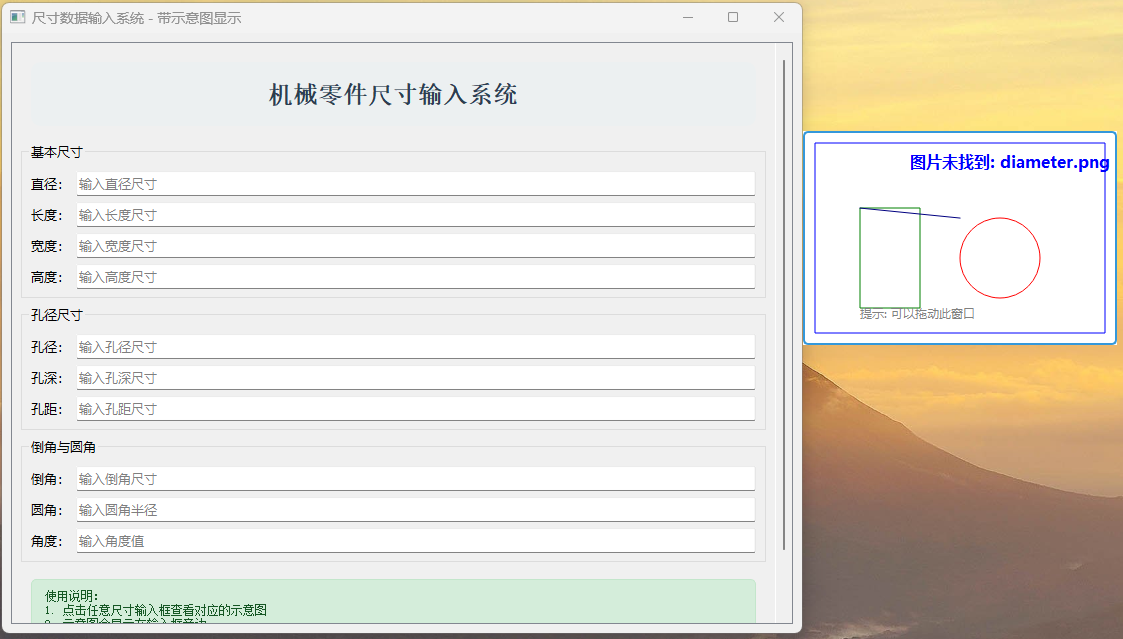Select the 直径 diameter input field
This screenshot has width=1123, height=639.
click(414, 183)
